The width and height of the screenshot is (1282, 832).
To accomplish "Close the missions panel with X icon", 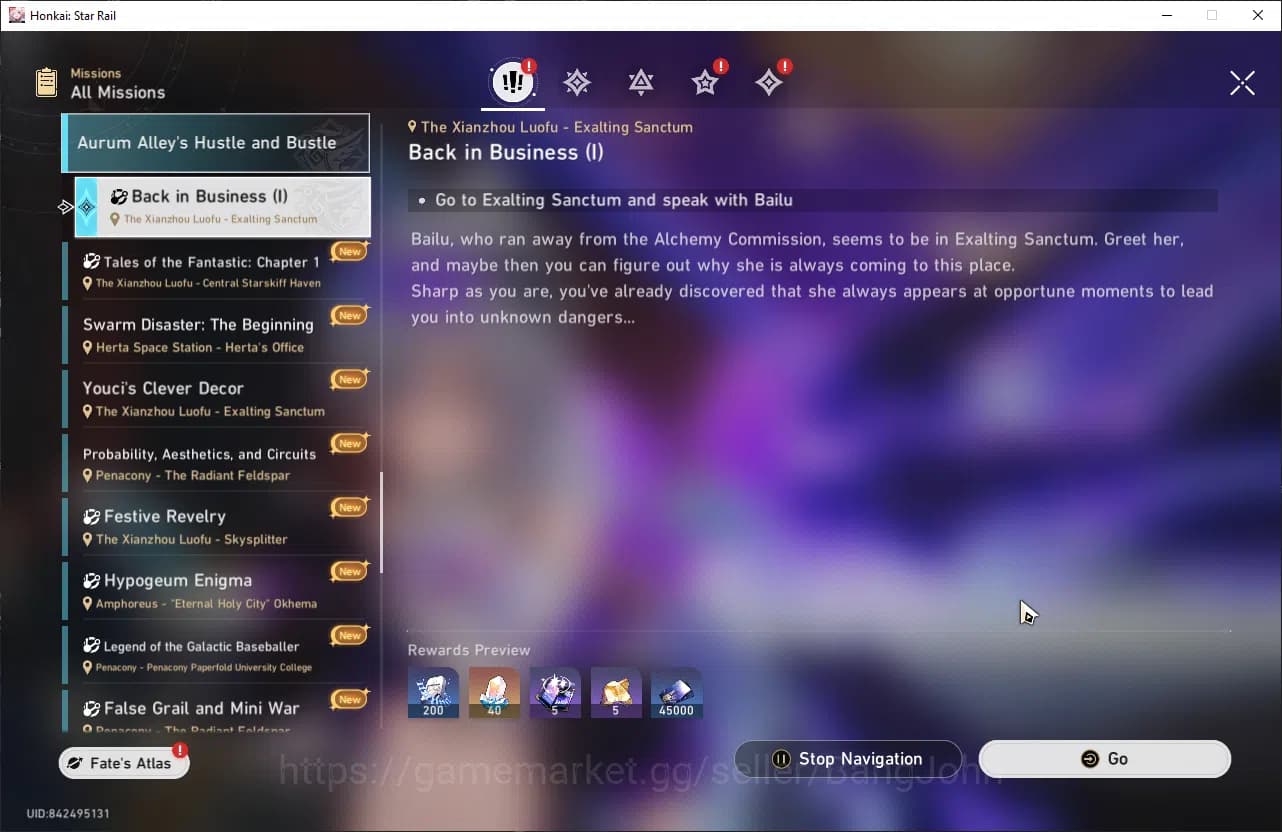I will (1242, 83).
